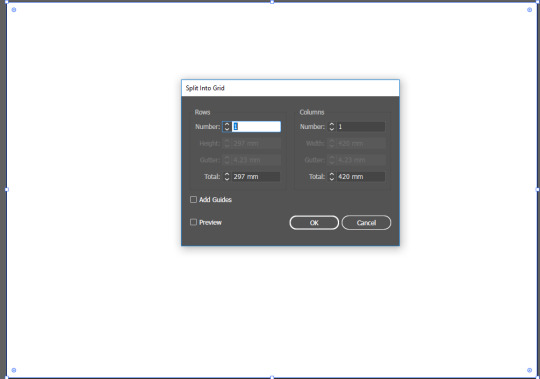Viewport: 540px width, 379px height.
Task: Click the OK button
Action: (314, 223)
